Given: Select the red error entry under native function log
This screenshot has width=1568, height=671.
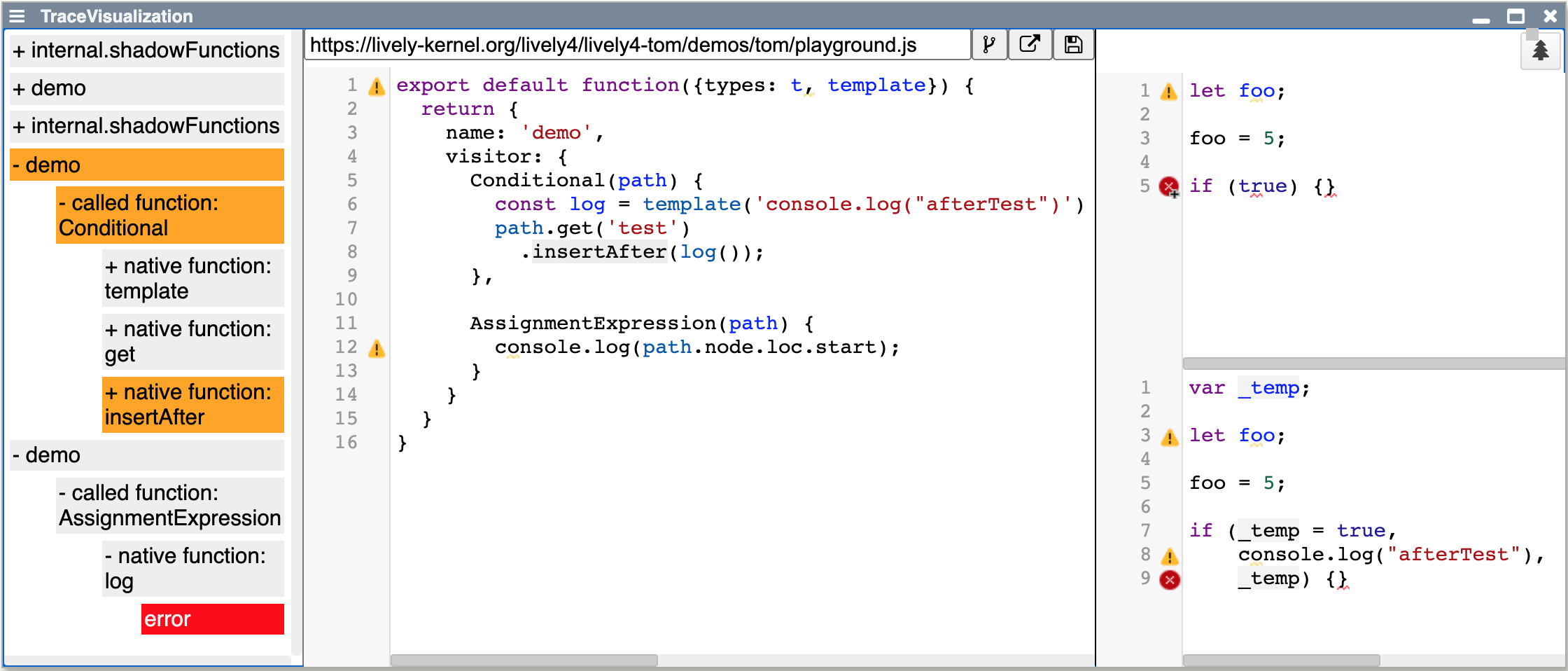Looking at the screenshot, I should pos(212,619).
